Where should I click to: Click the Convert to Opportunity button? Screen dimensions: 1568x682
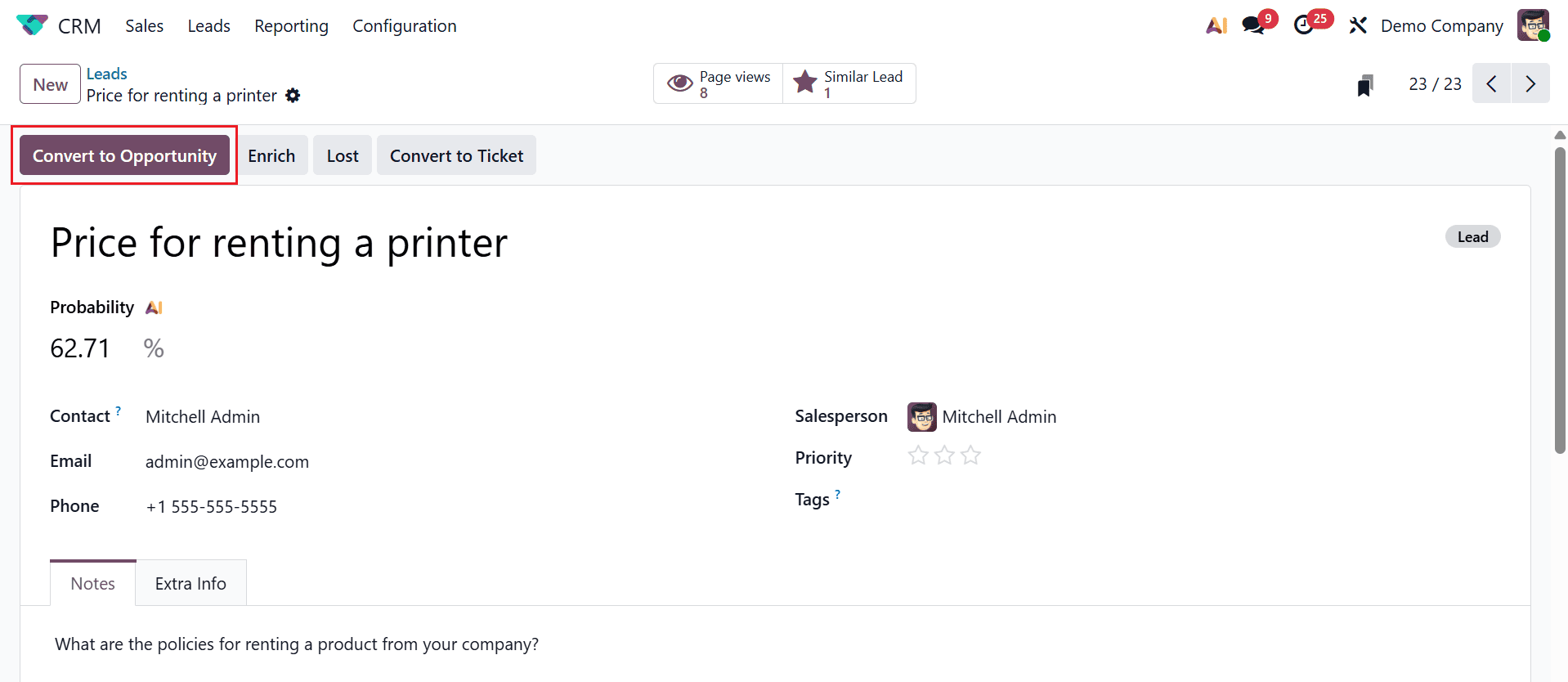(x=123, y=155)
